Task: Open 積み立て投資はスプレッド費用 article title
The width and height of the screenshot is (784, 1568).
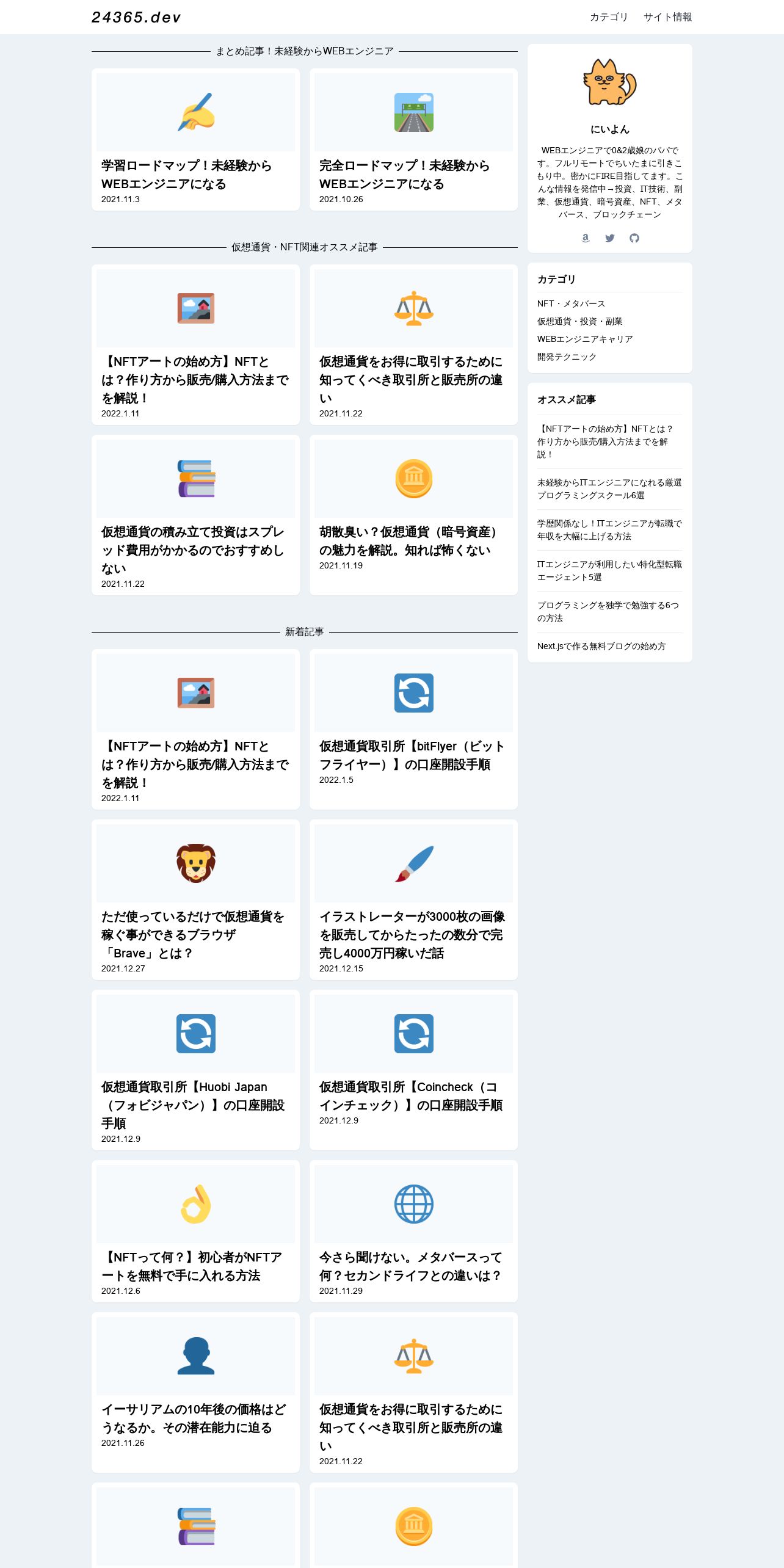Action: click(192, 550)
